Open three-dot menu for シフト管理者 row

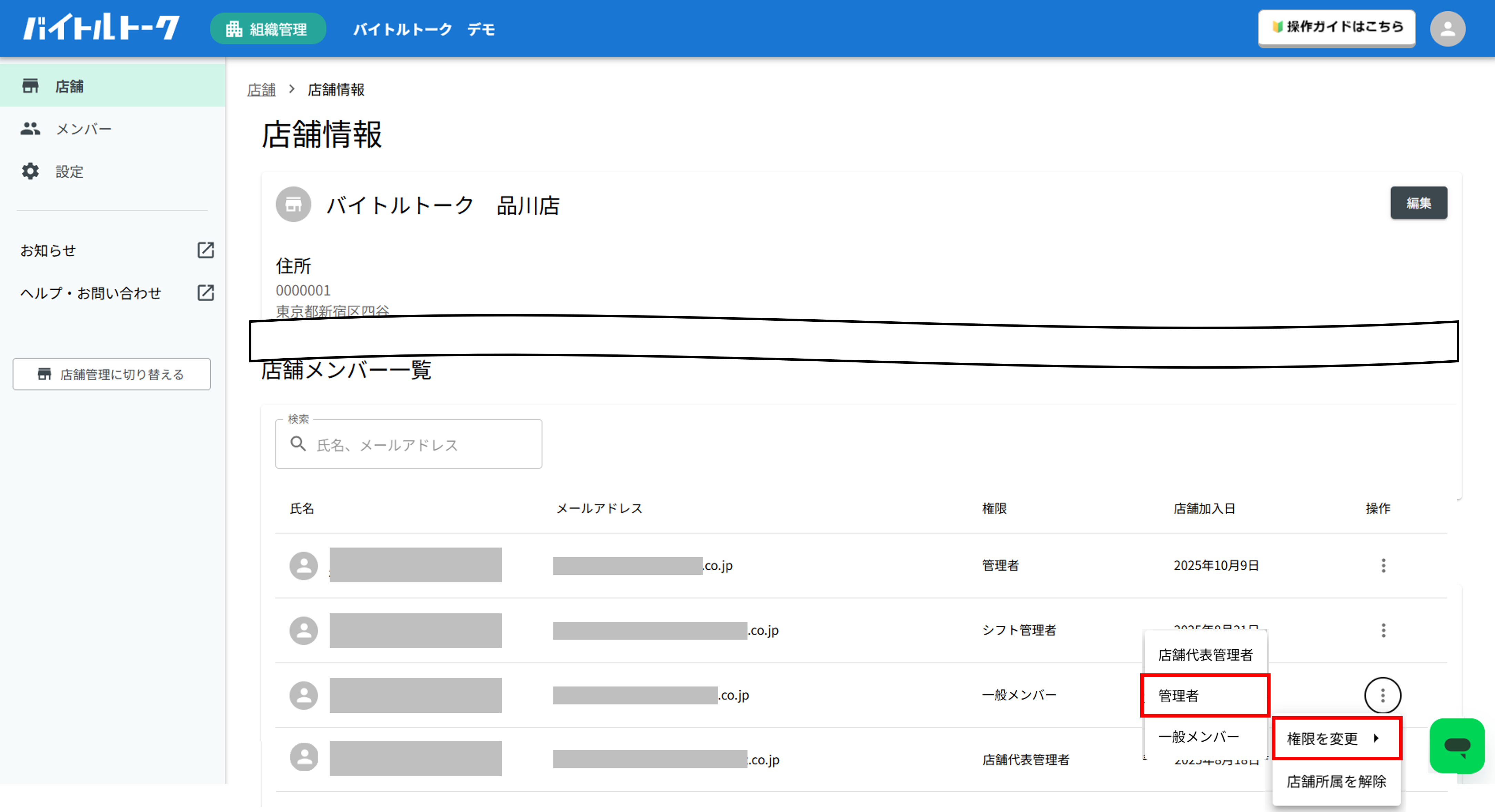click(x=1383, y=630)
